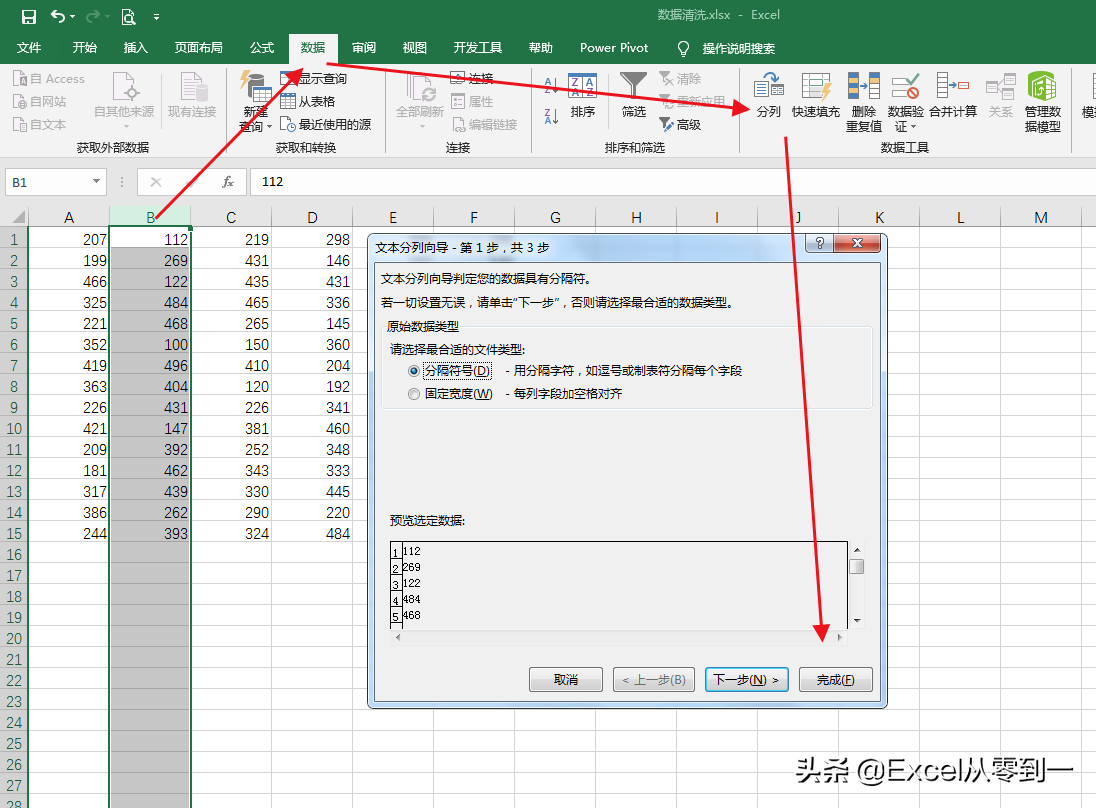Viewport: 1096px width, 808px height.
Task: Click 管理数据模型 icon
Action: [1042, 102]
